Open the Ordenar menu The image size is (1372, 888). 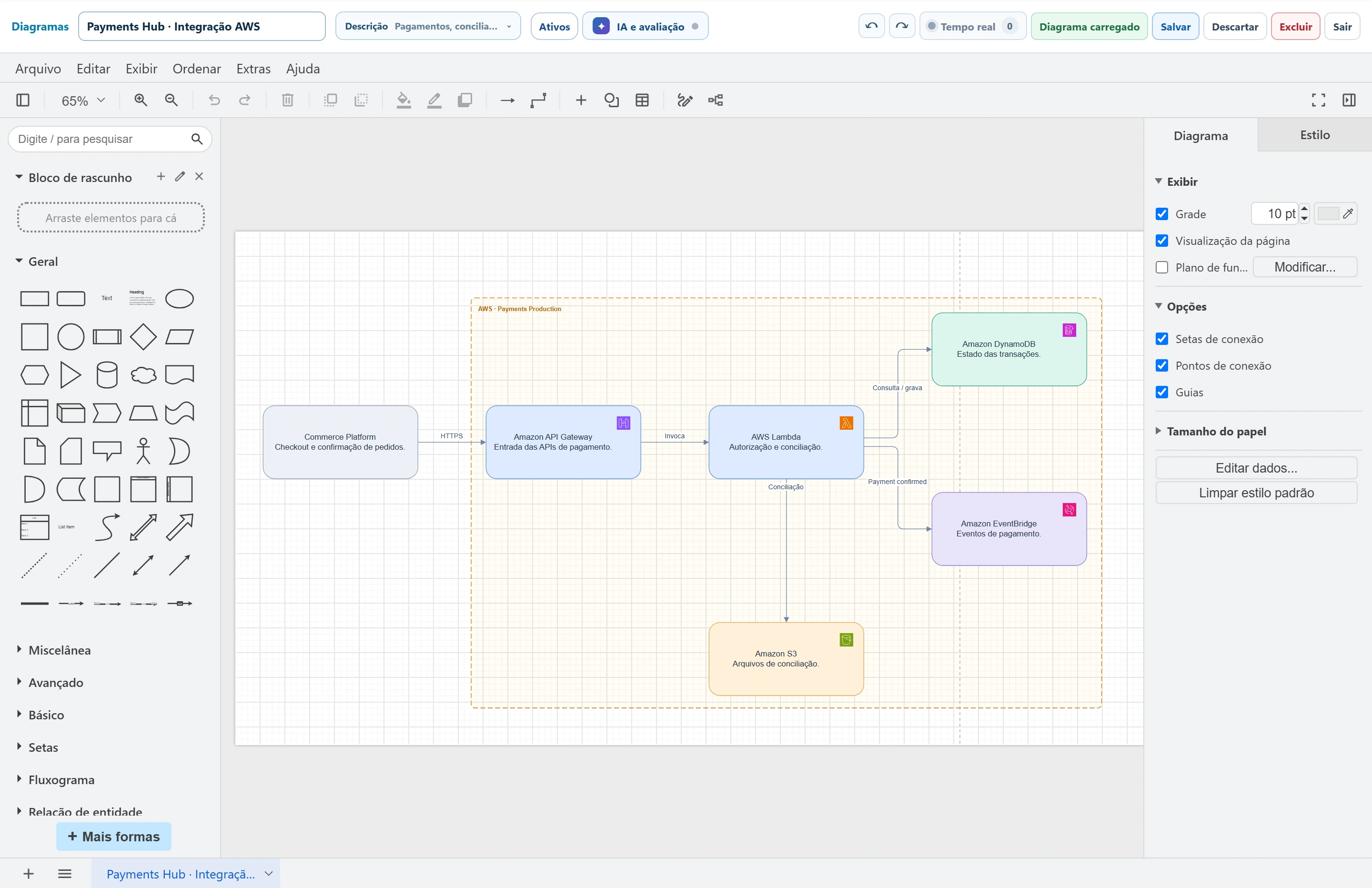pyautogui.click(x=197, y=69)
